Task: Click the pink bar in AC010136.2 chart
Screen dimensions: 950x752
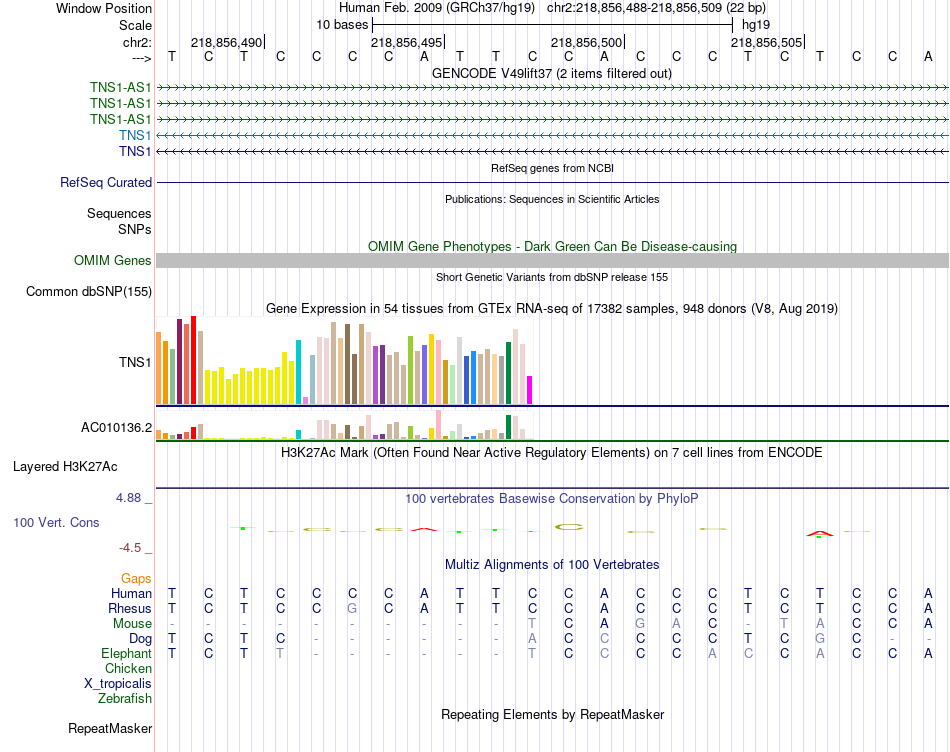Action: (438, 425)
